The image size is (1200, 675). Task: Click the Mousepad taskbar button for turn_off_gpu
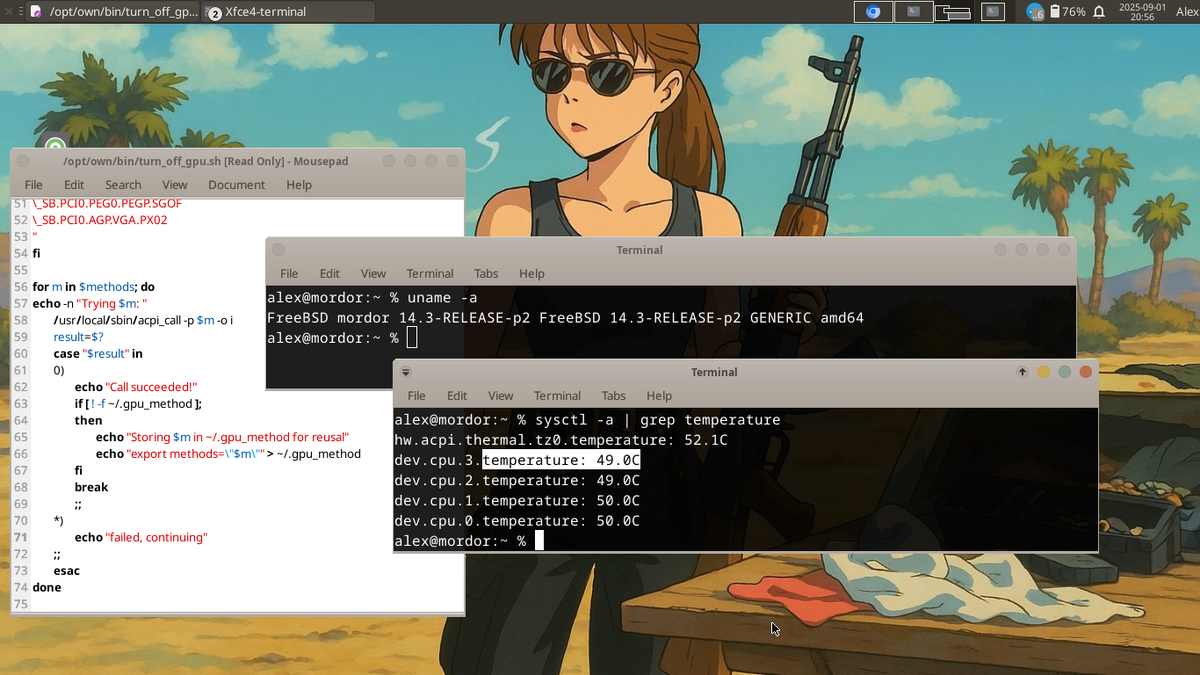point(113,12)
